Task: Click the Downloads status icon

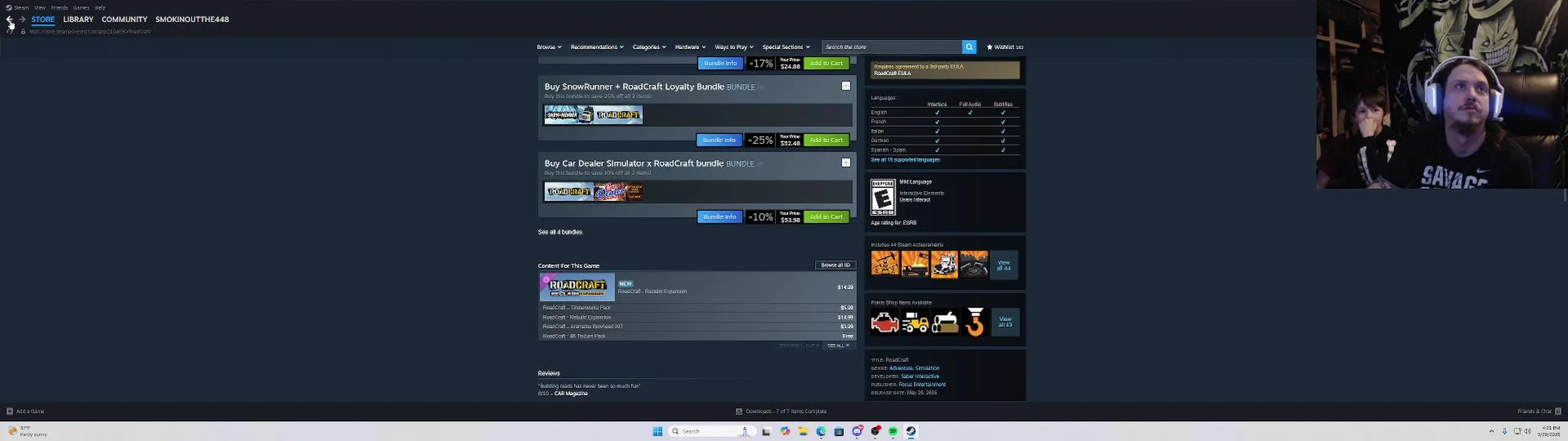Action: pyautogui.click(x=739, y=411)
